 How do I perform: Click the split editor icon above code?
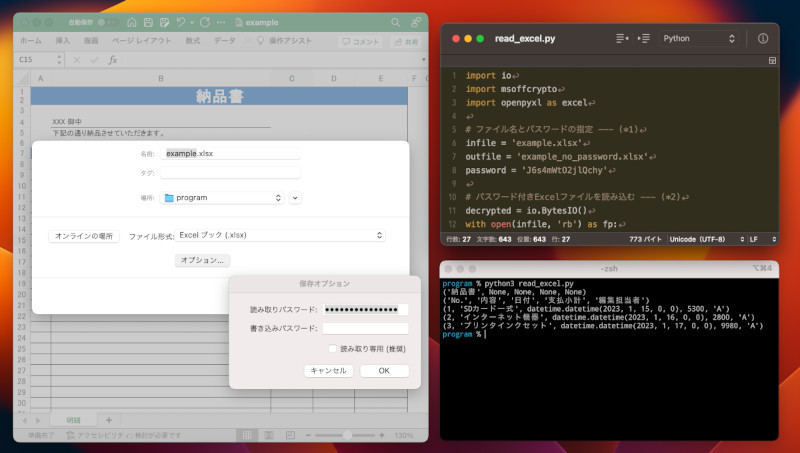point(771,61)
